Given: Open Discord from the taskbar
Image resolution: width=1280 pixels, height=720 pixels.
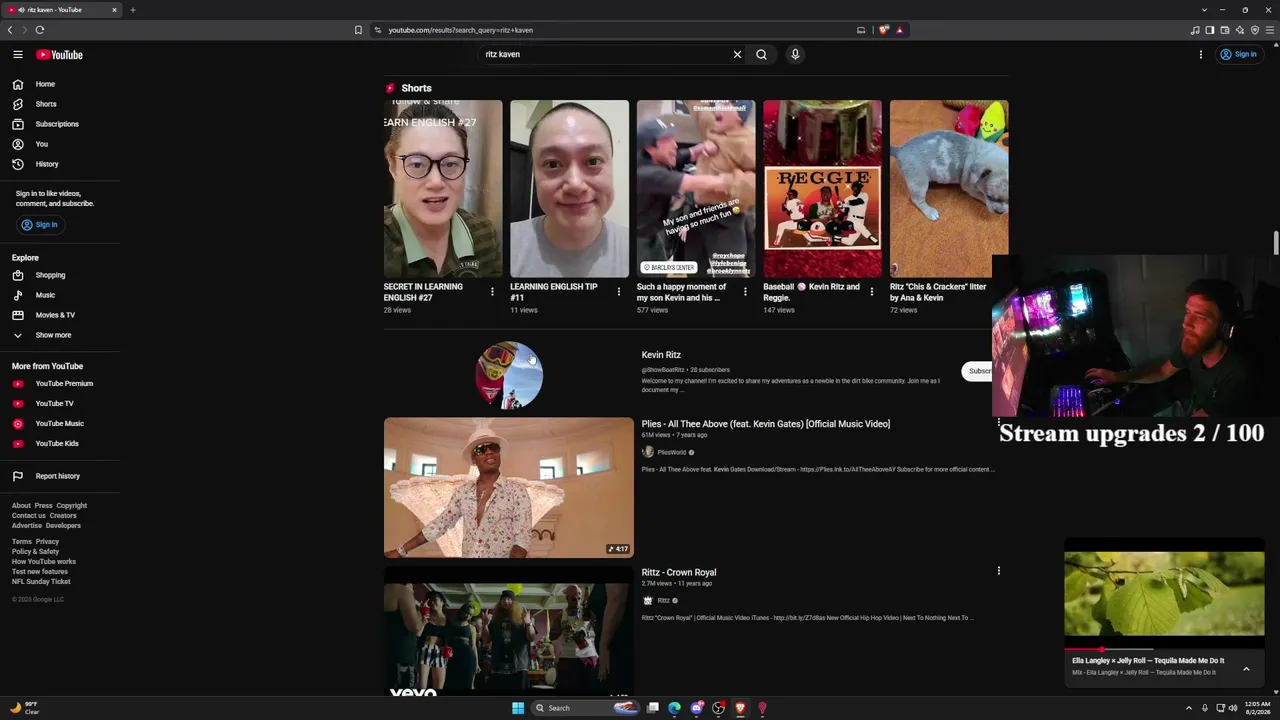Looking at the screenshot, I should coord(697,708).
